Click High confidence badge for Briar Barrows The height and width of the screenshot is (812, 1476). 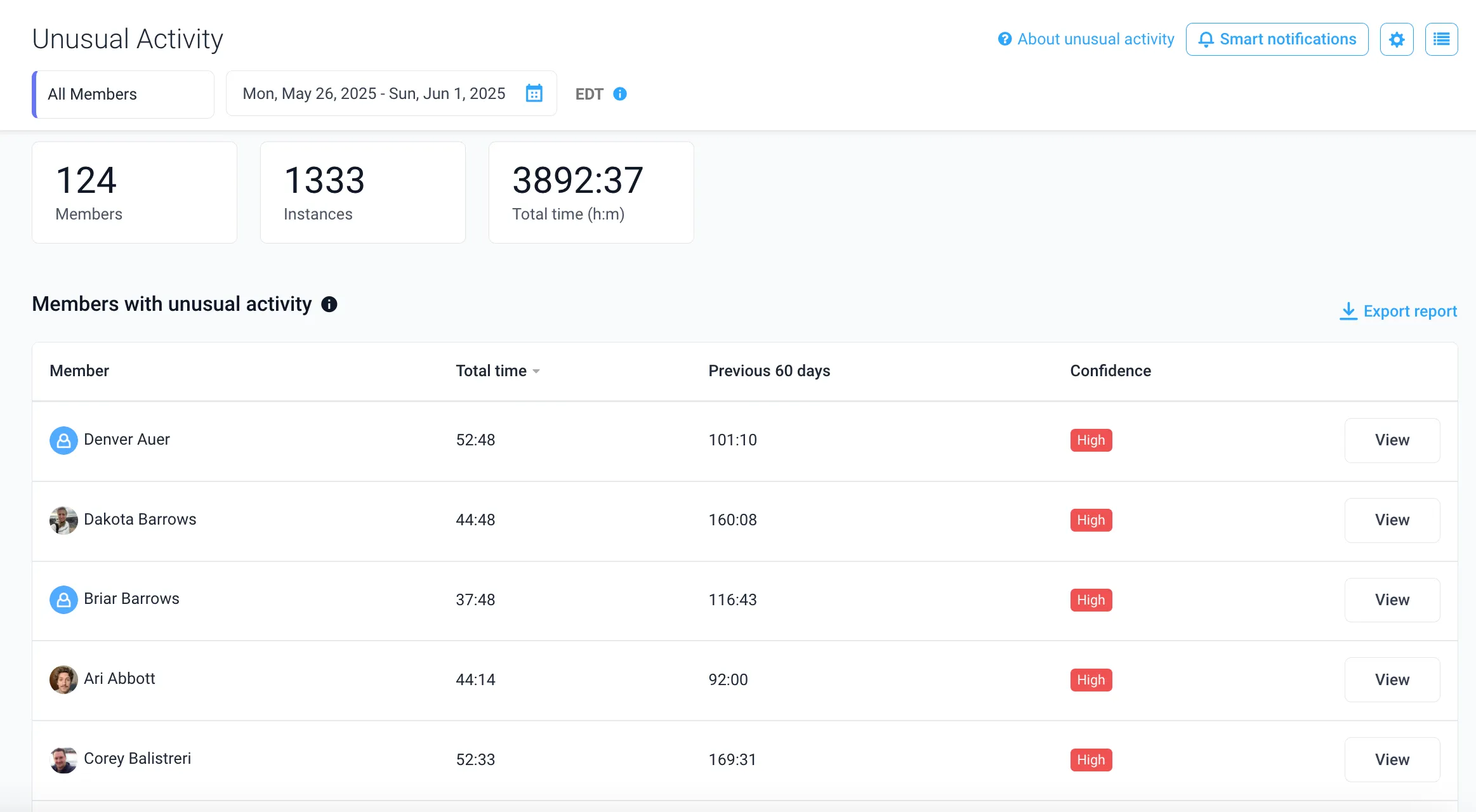[1091, 600]
